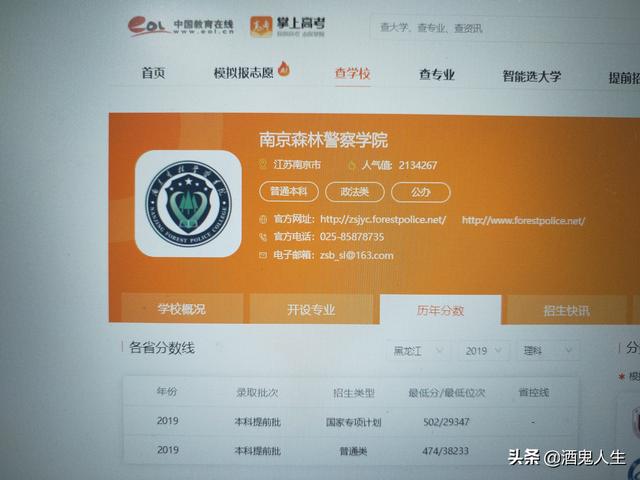Click the 掌上高考 orange app icon

pos(261,27)
